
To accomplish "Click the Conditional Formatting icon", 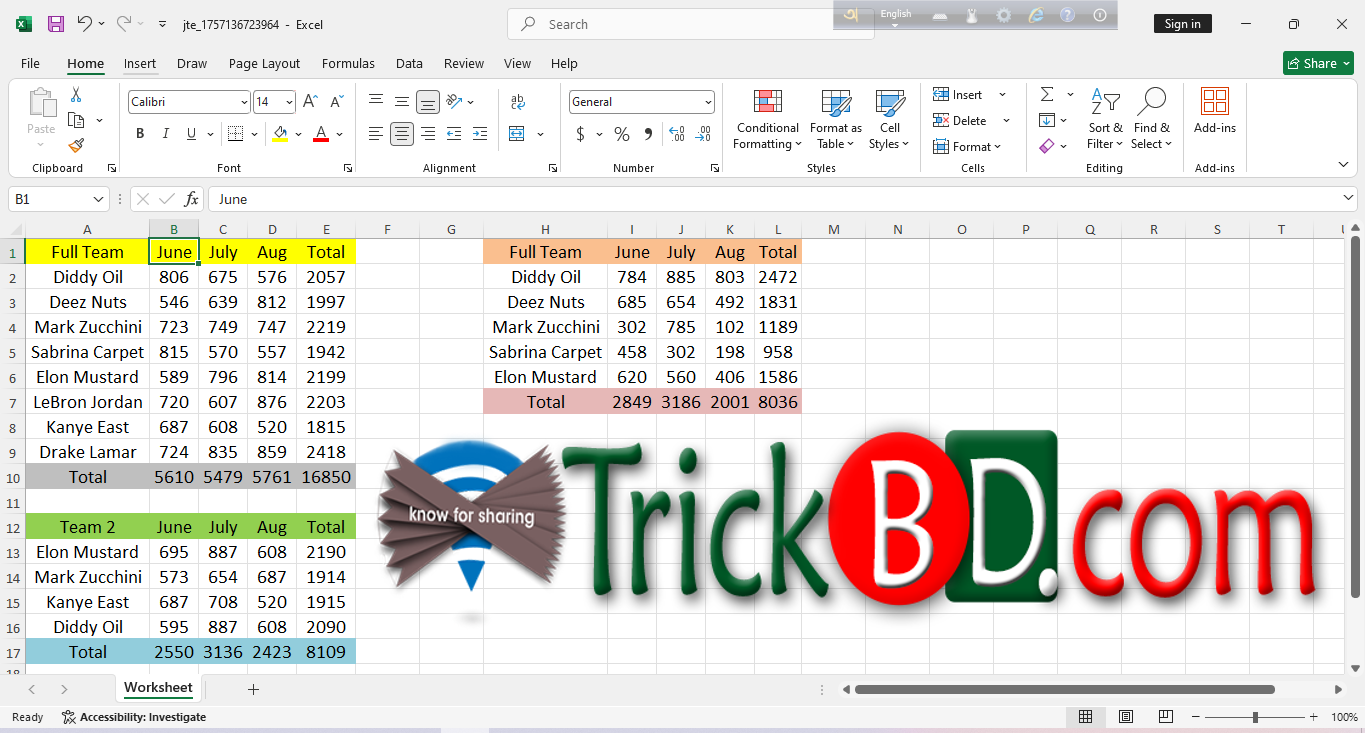I will [x=767, y=103].
